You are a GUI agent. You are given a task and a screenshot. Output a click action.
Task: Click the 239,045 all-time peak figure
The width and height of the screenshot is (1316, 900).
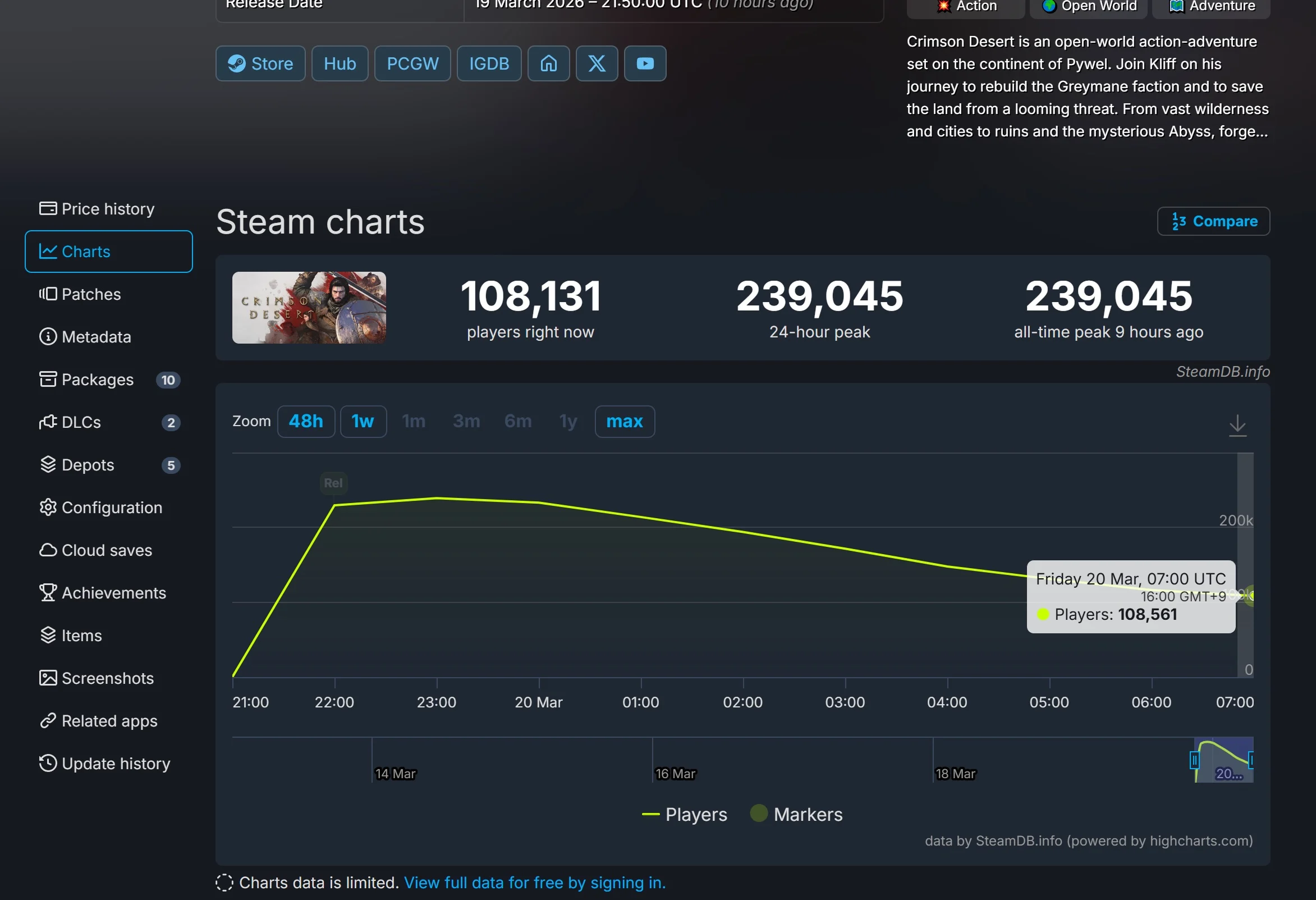[x=1108, y=296]
